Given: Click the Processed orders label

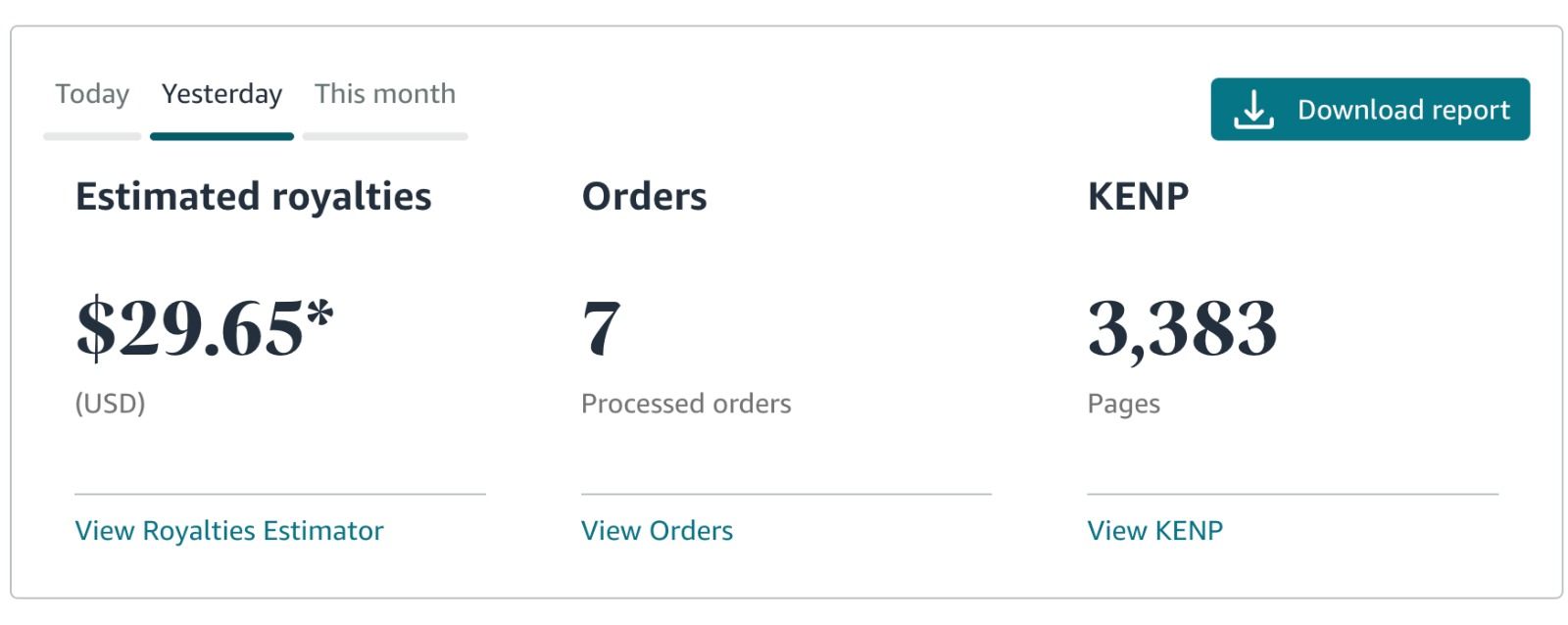Looking at the screenshot, I should pyautogui.click(x=686, y=404).
